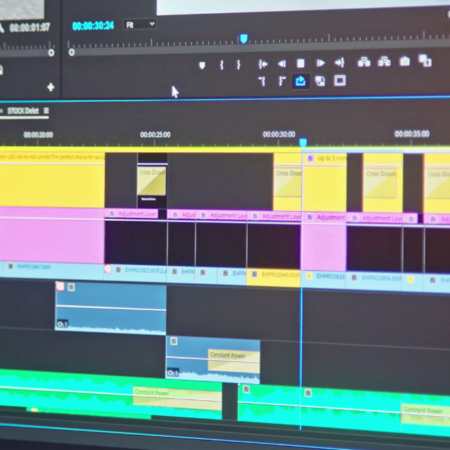Select the first Adjustment Layer clip after the pink block
This screenshot has width=450, height=450.
point(131,214)
